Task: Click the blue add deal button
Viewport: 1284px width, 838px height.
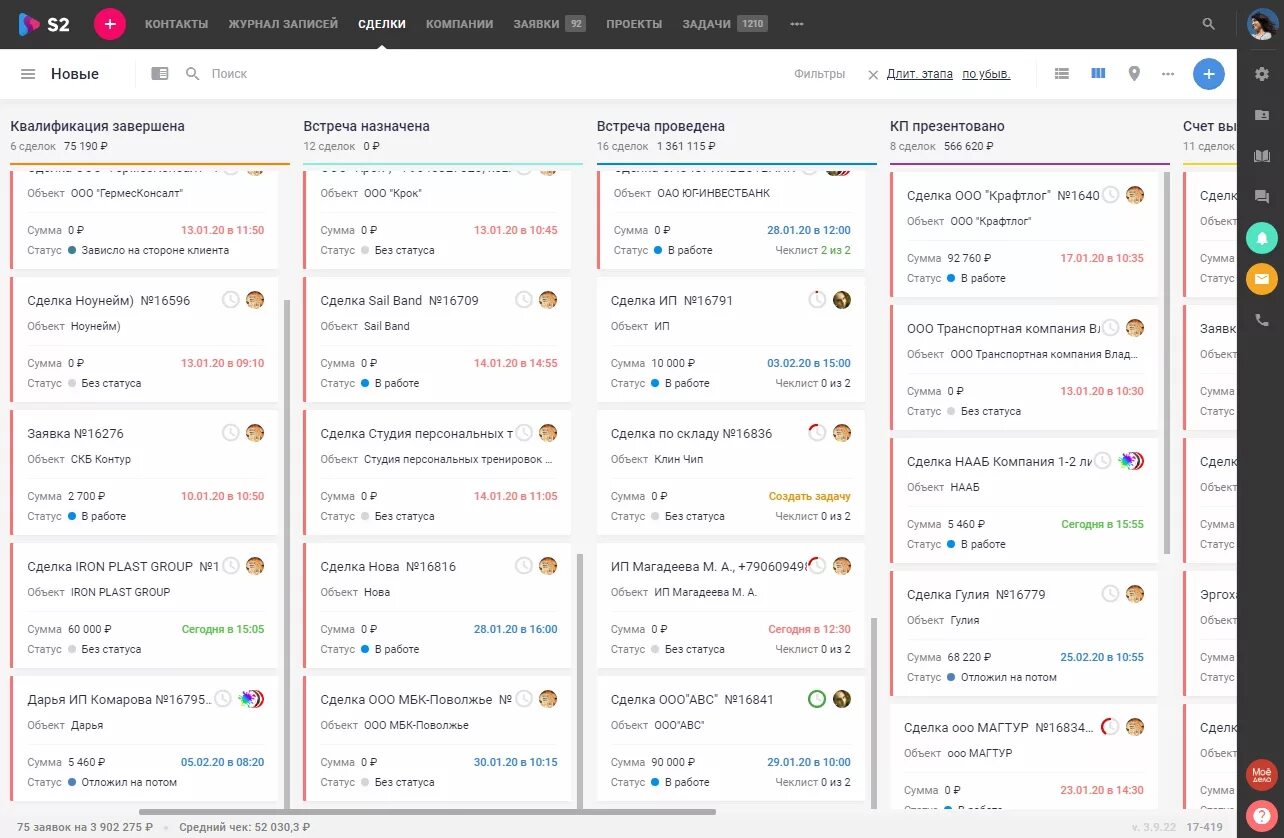Action: pyautogui.click(x=1208, y=74)
